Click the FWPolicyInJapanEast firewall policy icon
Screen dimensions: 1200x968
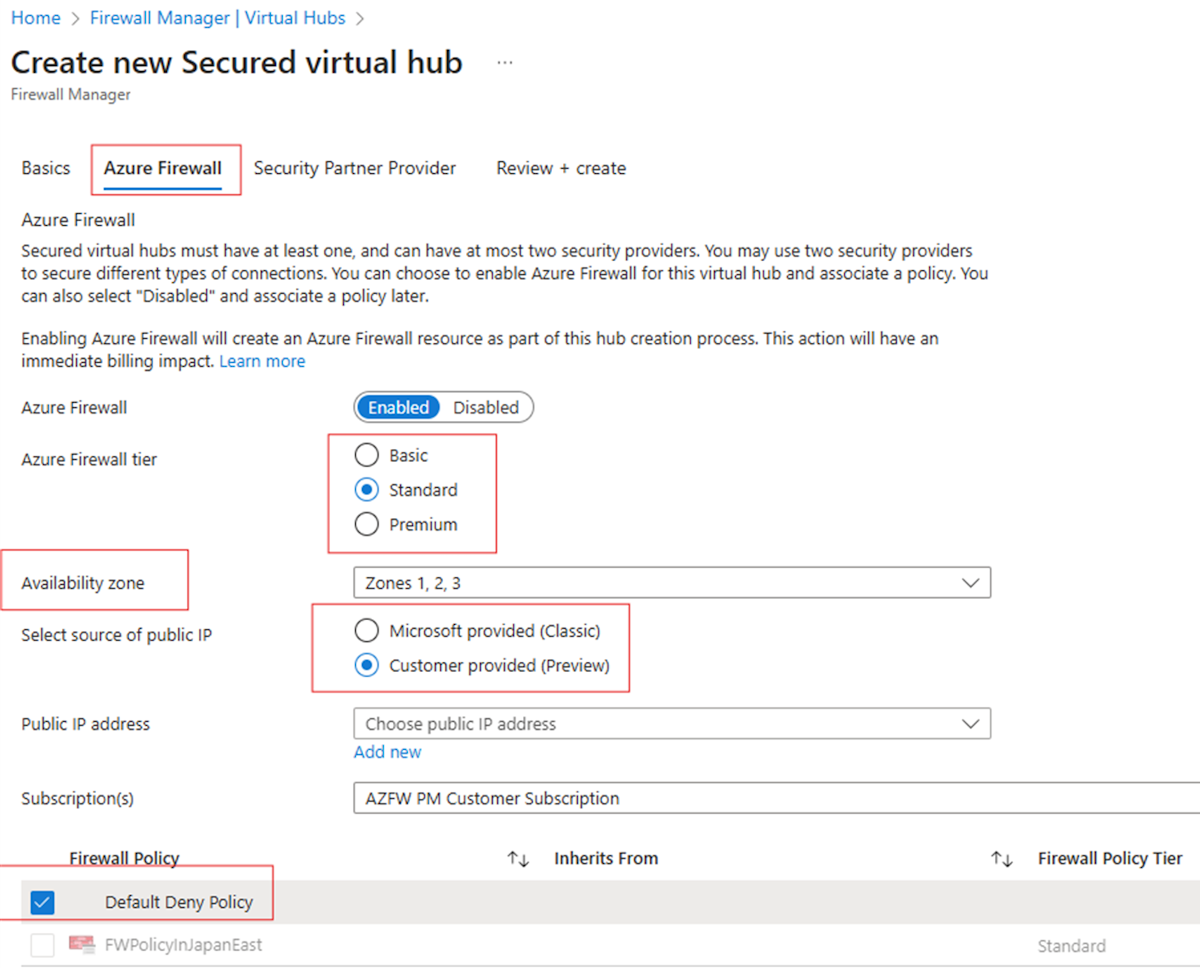tap(82, 944)
